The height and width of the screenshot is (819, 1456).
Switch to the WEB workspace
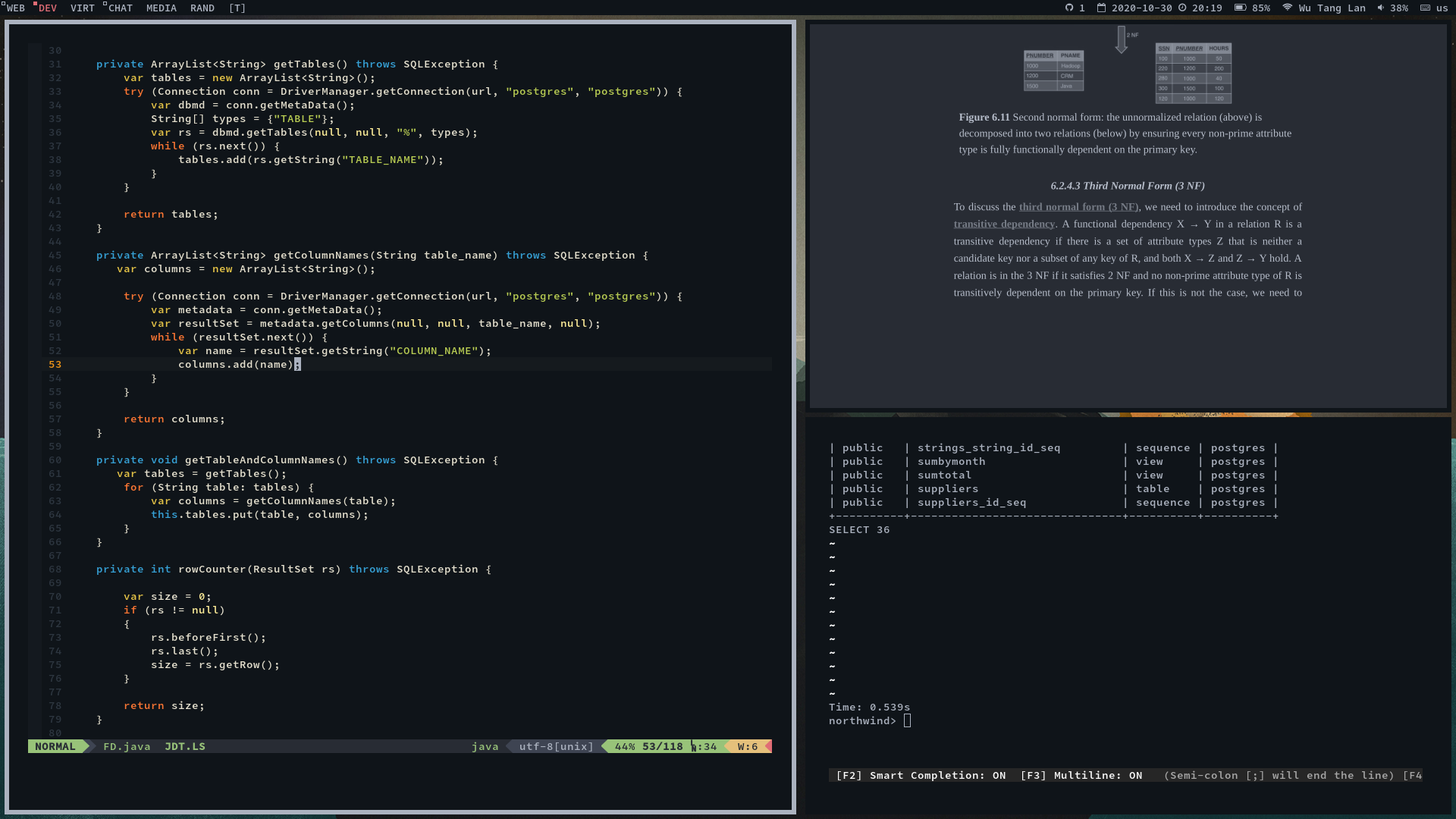click(15, 8)
